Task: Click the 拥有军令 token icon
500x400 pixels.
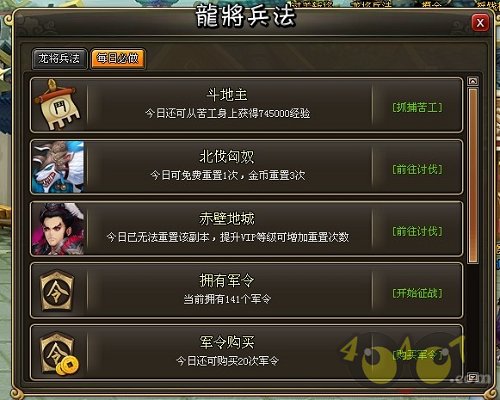Action: point(57,290)
